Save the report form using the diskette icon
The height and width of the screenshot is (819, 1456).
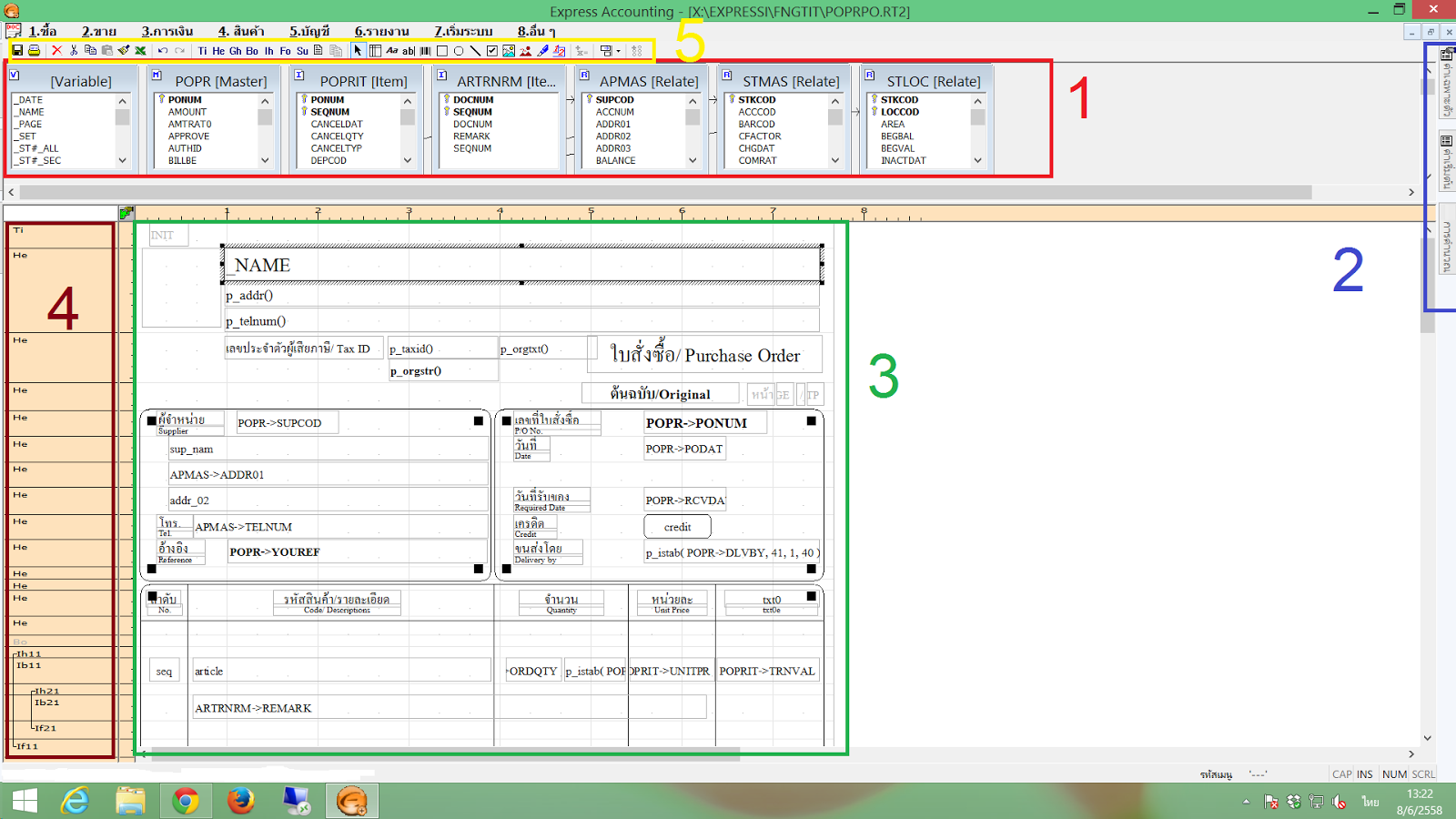point(17,51)
